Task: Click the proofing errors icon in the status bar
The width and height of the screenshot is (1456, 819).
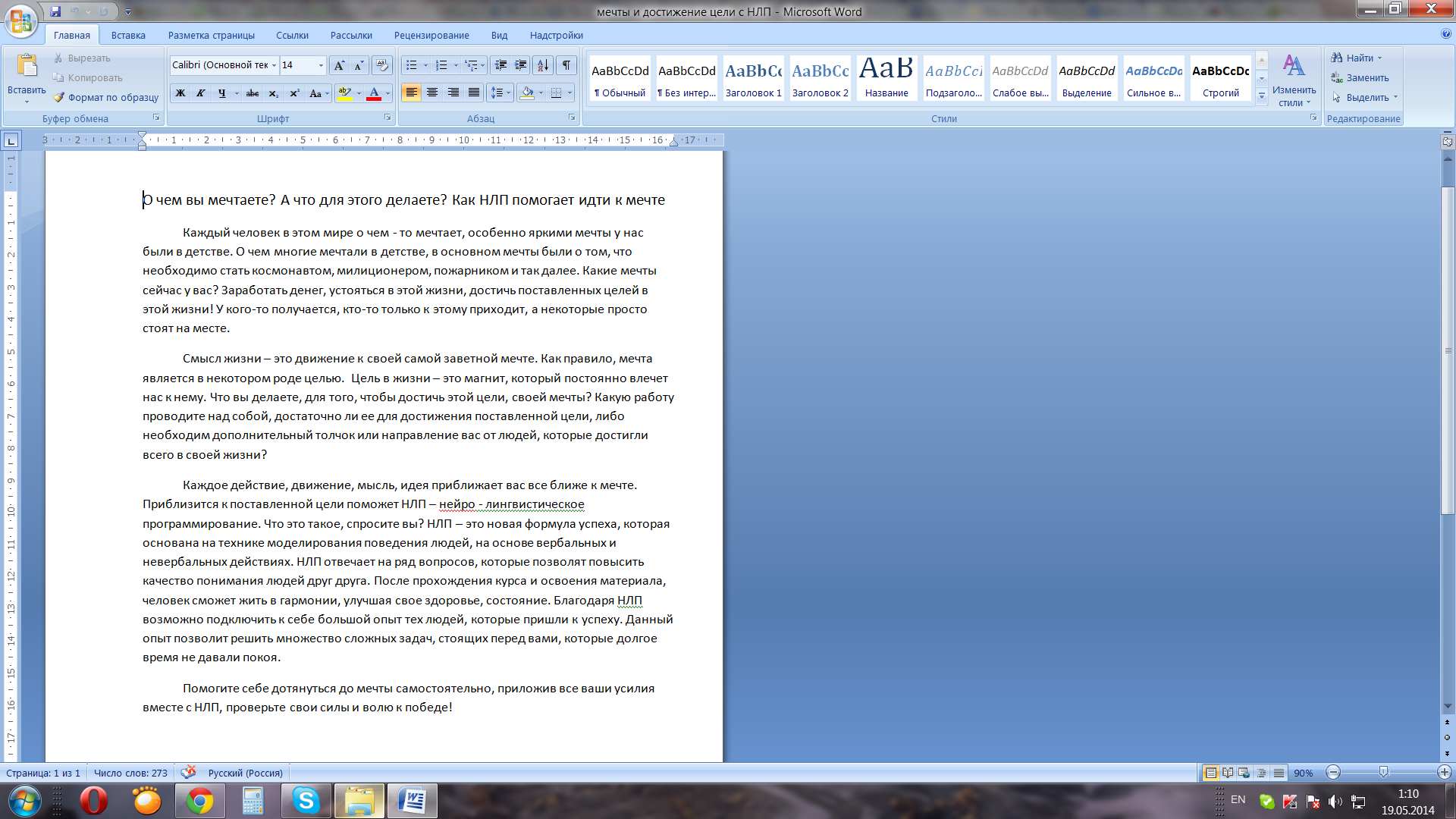Action: [188, 772]
